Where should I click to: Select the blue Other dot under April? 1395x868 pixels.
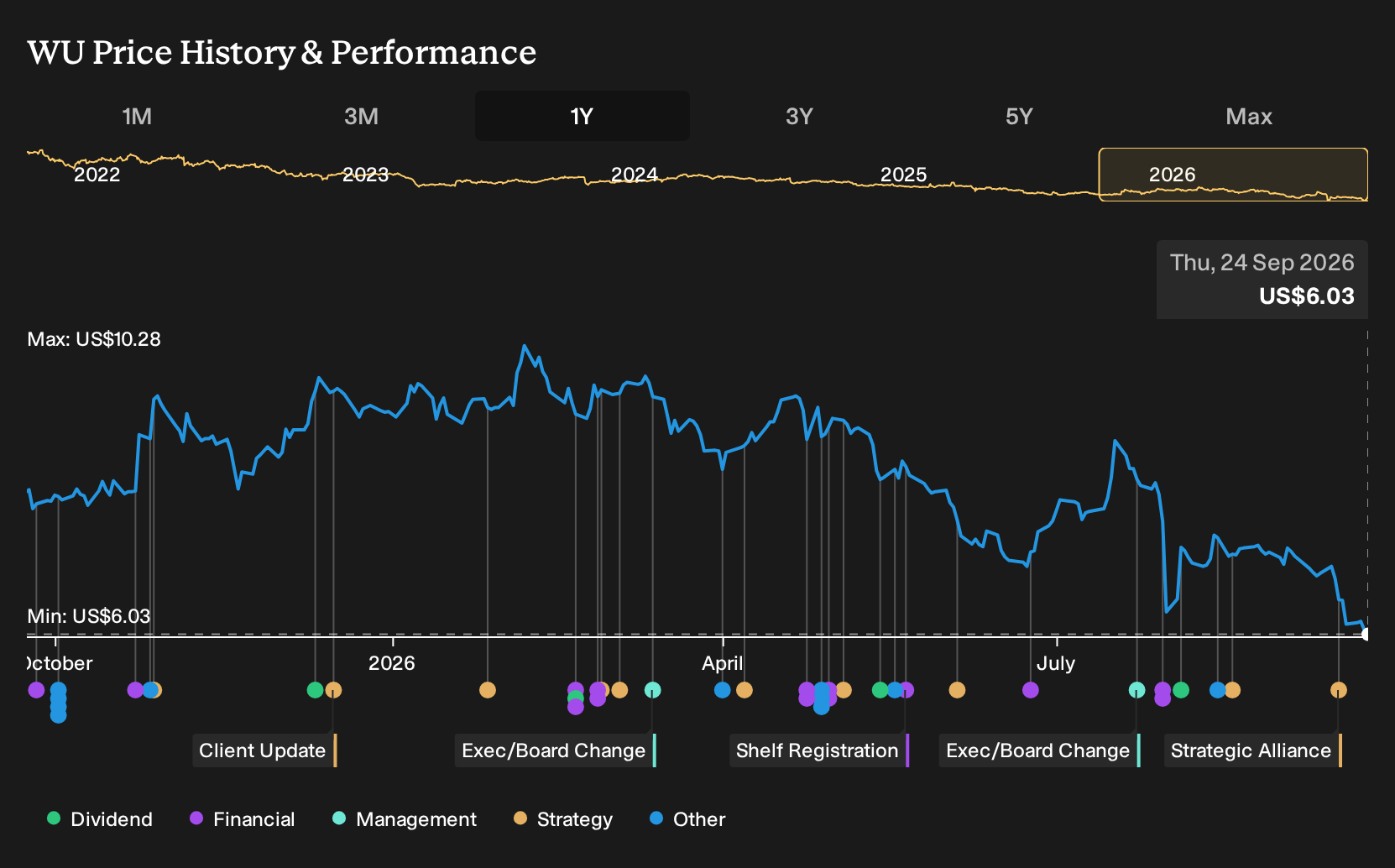[722, 690]
